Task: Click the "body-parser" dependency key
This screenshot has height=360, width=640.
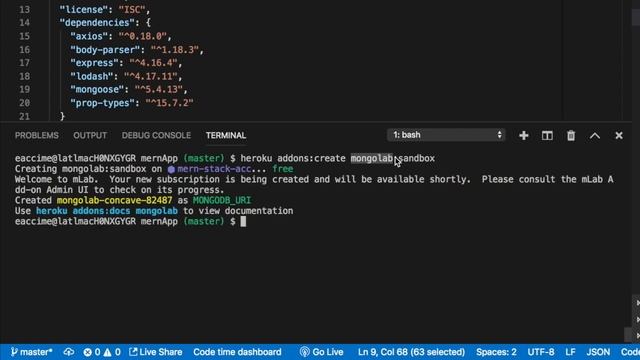Action: point(105,50)
